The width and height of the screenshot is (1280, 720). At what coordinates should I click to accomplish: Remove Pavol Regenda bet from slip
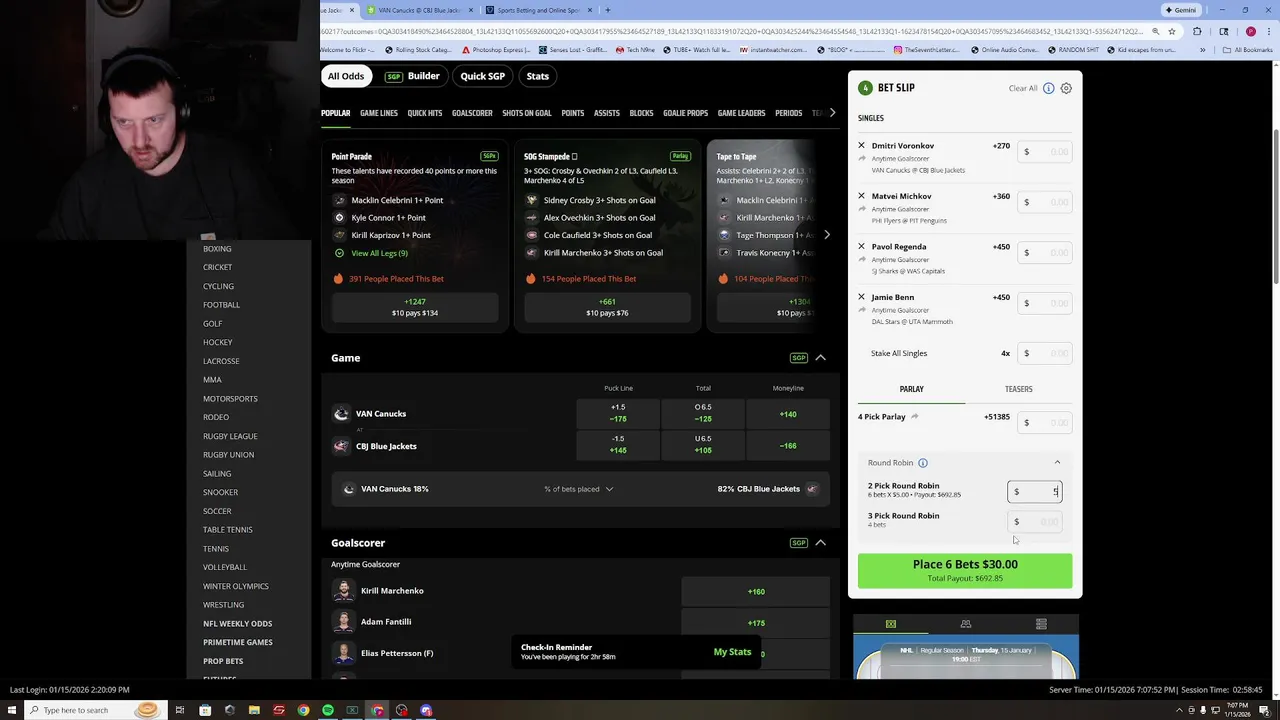(861, 246)
